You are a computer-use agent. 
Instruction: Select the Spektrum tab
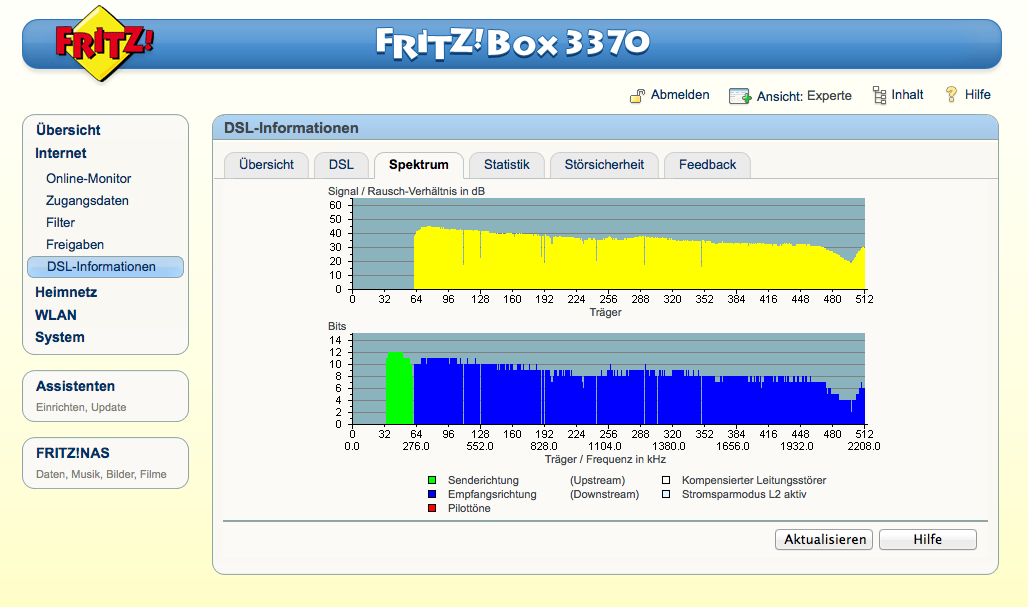click(x=418, y=165)
